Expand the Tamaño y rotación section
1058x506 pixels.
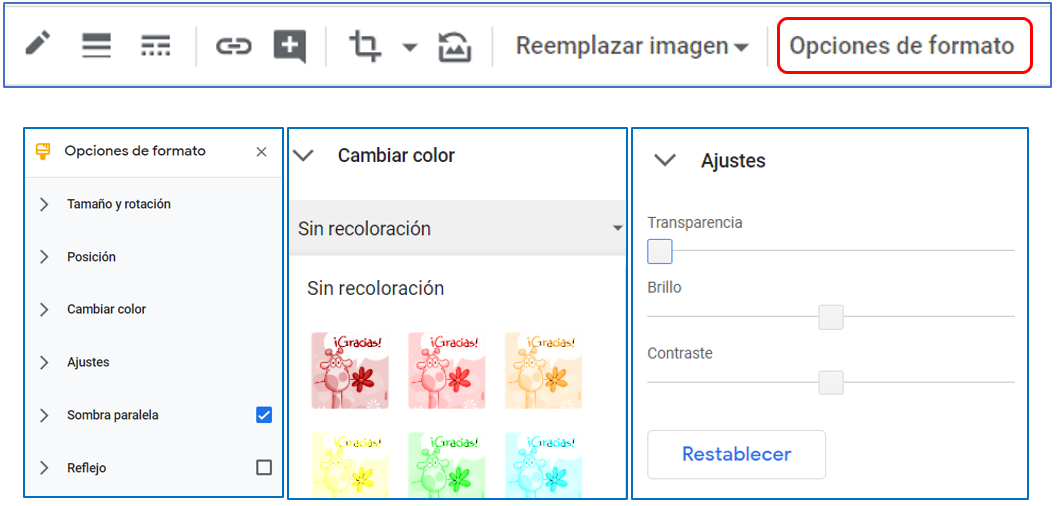tap(118, 204)
